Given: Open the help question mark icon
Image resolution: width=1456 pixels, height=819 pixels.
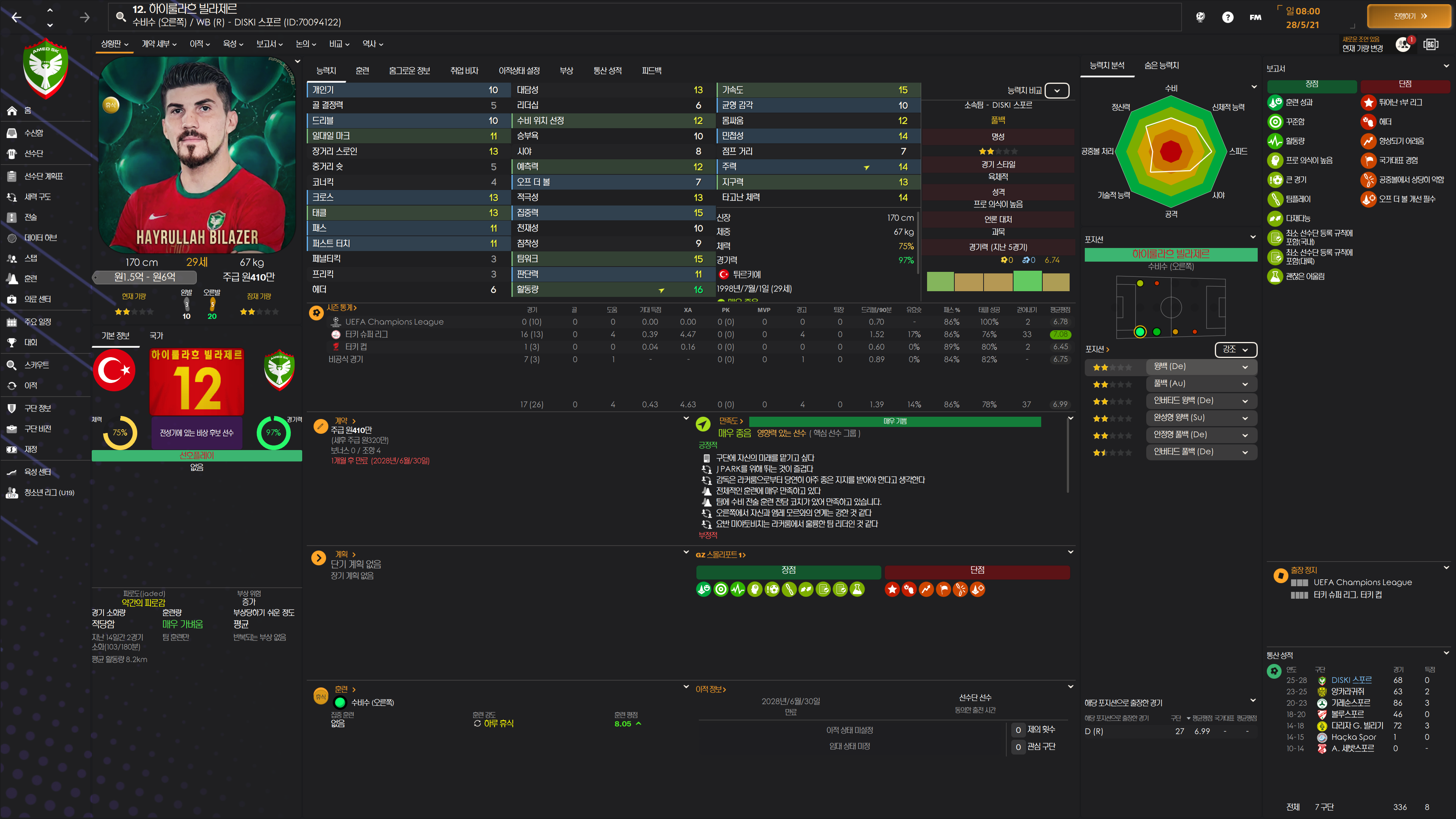Looking at the screenshot, I should tap(1227, 17).
